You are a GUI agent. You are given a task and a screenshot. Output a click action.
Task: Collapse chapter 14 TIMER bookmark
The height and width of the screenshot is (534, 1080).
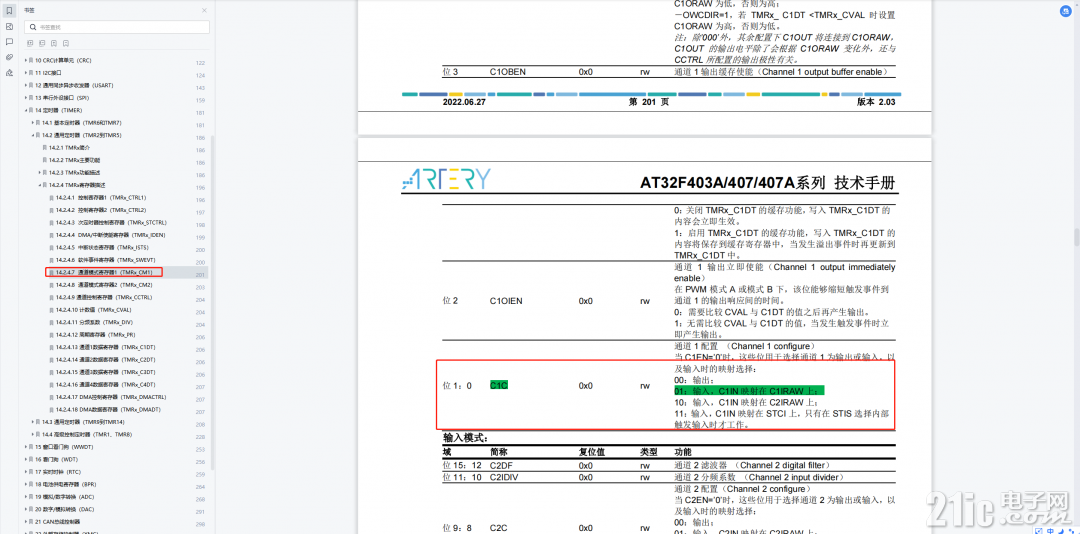[x=25, y=110]
